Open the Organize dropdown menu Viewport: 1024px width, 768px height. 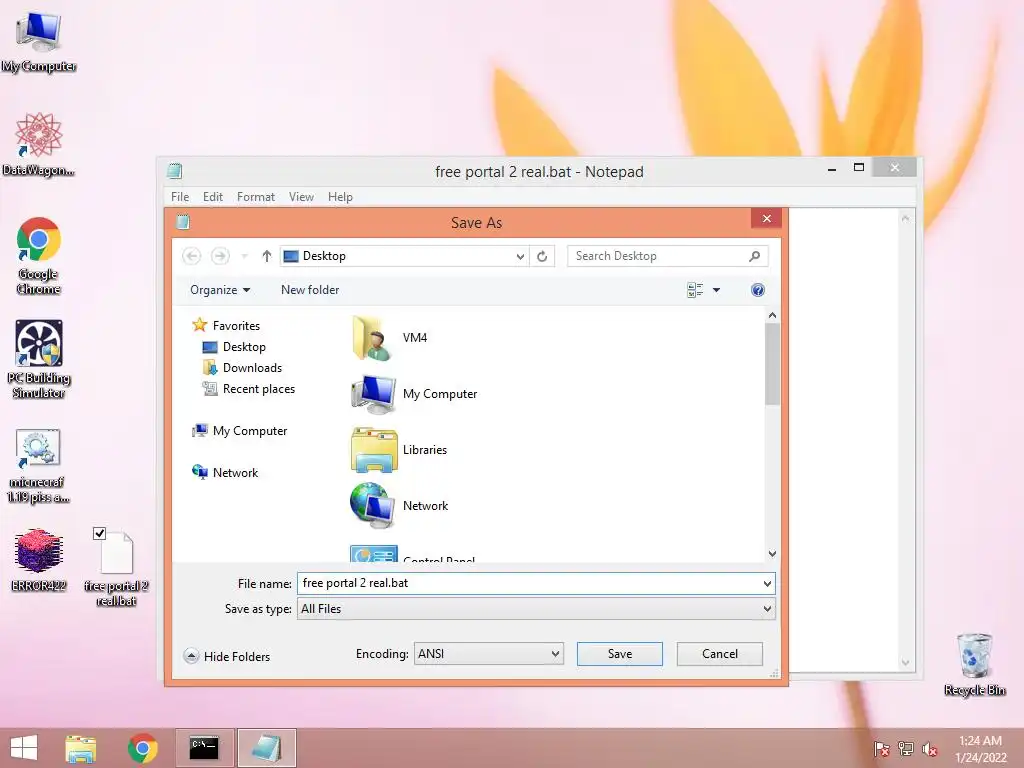pyautogui.click(x=220, y=290)
